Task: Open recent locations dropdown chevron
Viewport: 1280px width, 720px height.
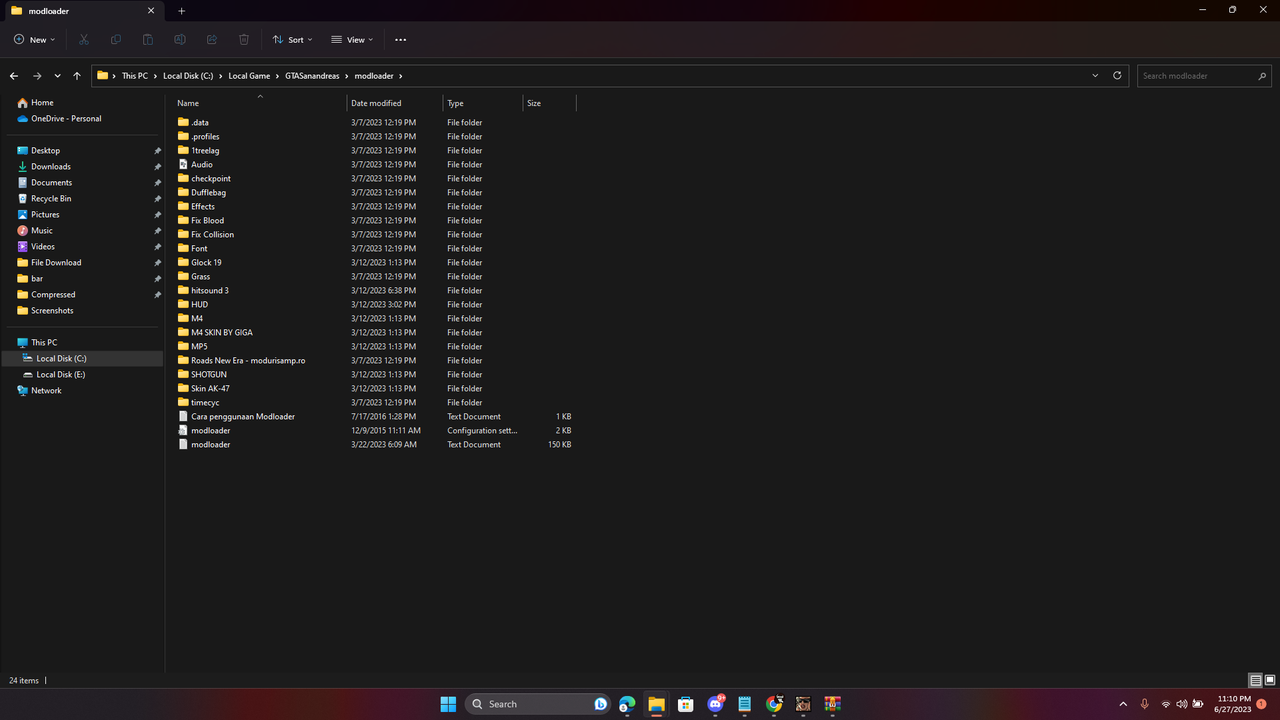Action: 57,76
